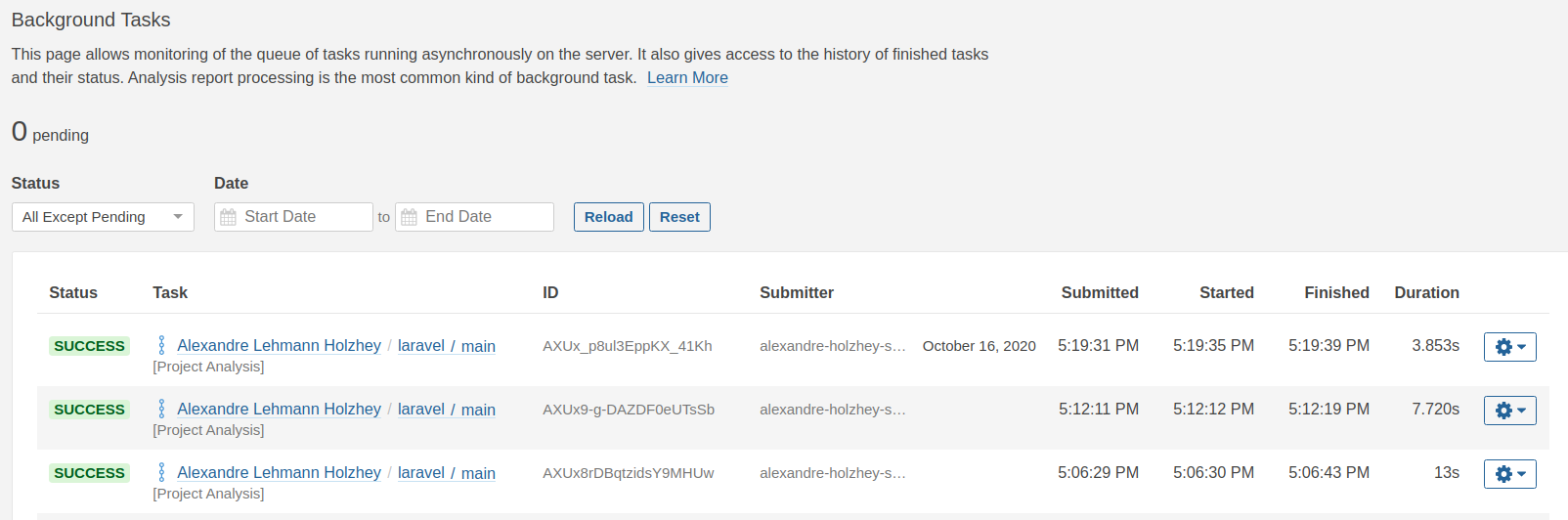Click branch icon in third task row
This screenshot has height=520, width=1568.
[x=161, y=473]
